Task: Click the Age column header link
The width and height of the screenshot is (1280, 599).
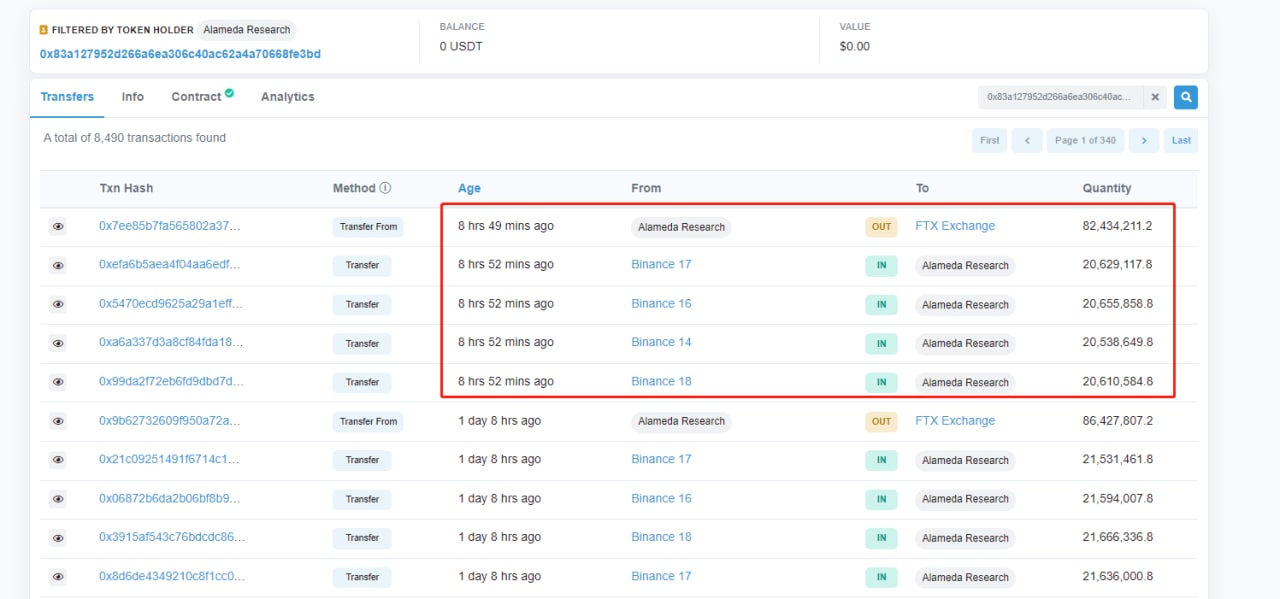Action: [x=469, y=188]
